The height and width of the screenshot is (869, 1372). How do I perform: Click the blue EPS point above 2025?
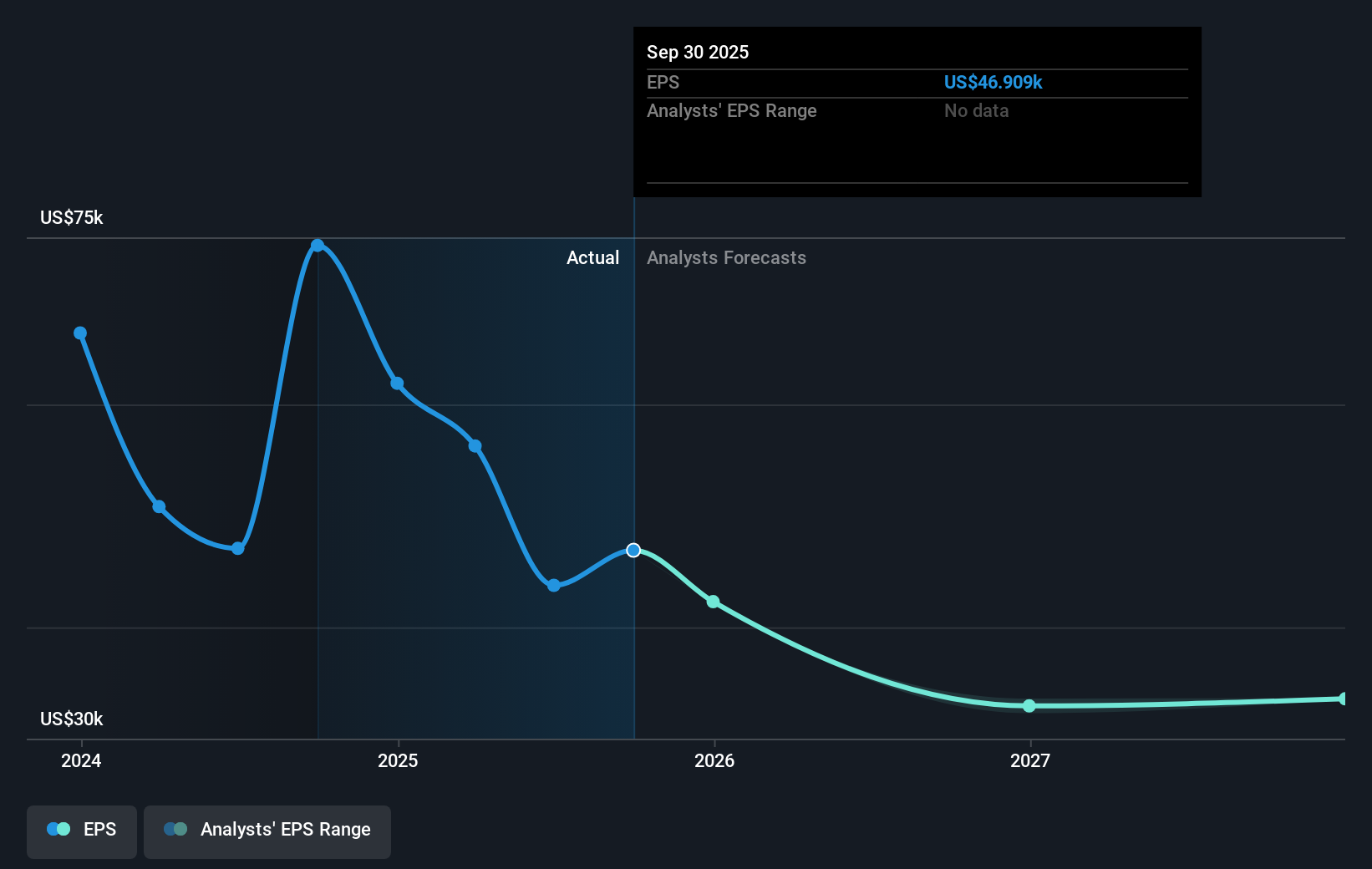coord(398,384)
